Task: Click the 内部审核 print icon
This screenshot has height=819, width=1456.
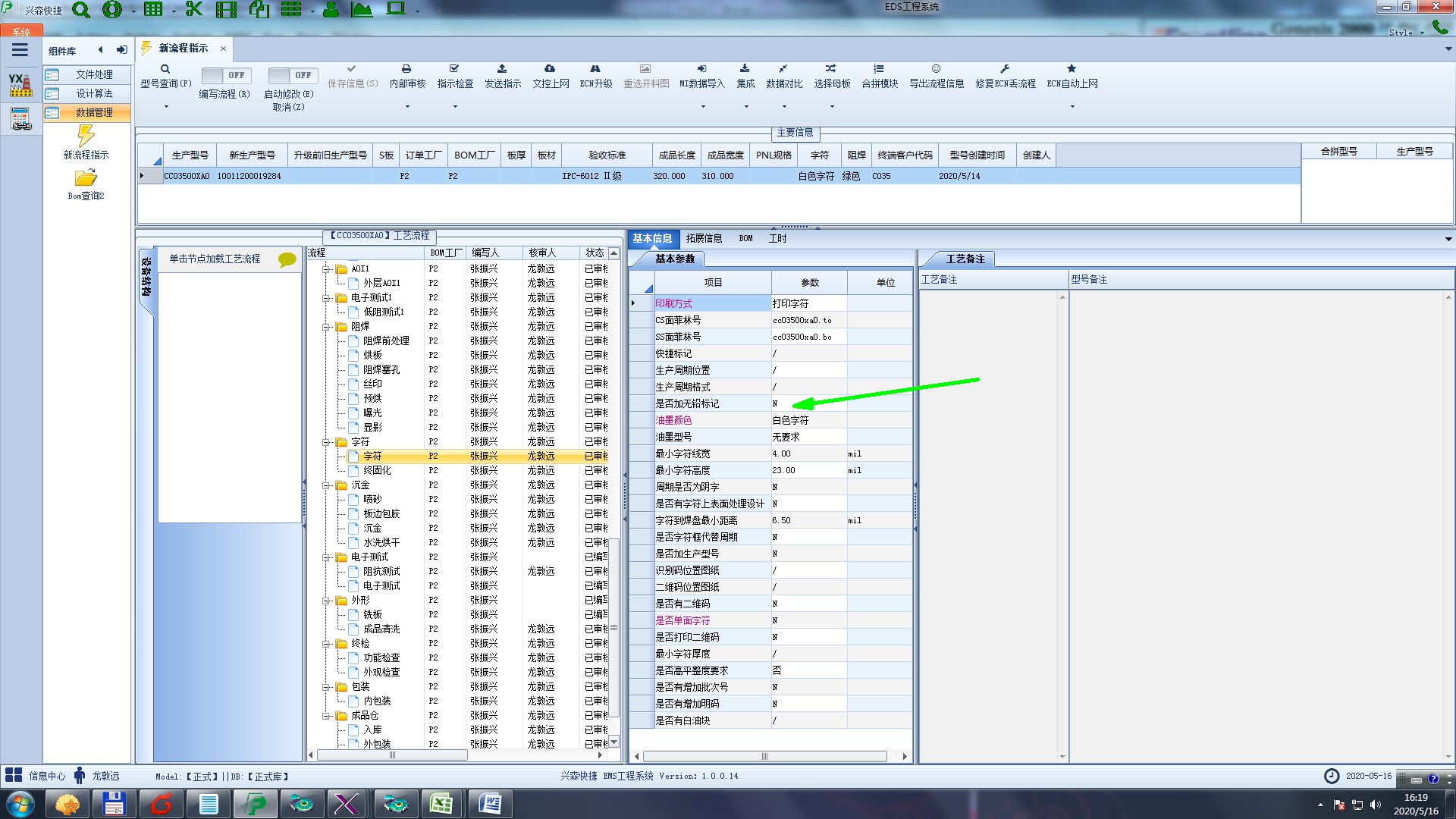Action: tap(406, 69)
